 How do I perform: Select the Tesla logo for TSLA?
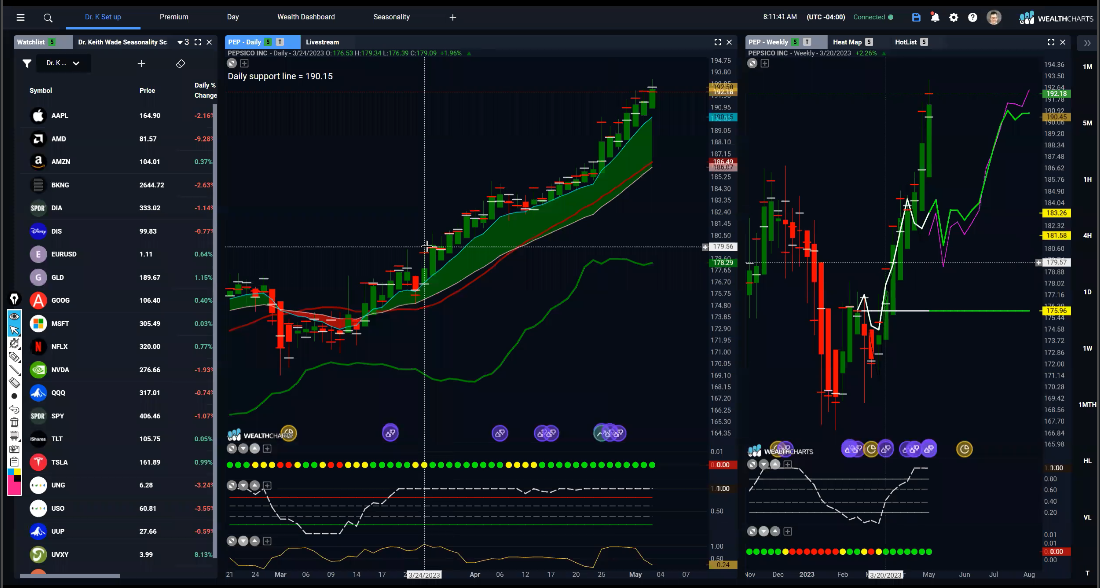[x=39, y=462]
